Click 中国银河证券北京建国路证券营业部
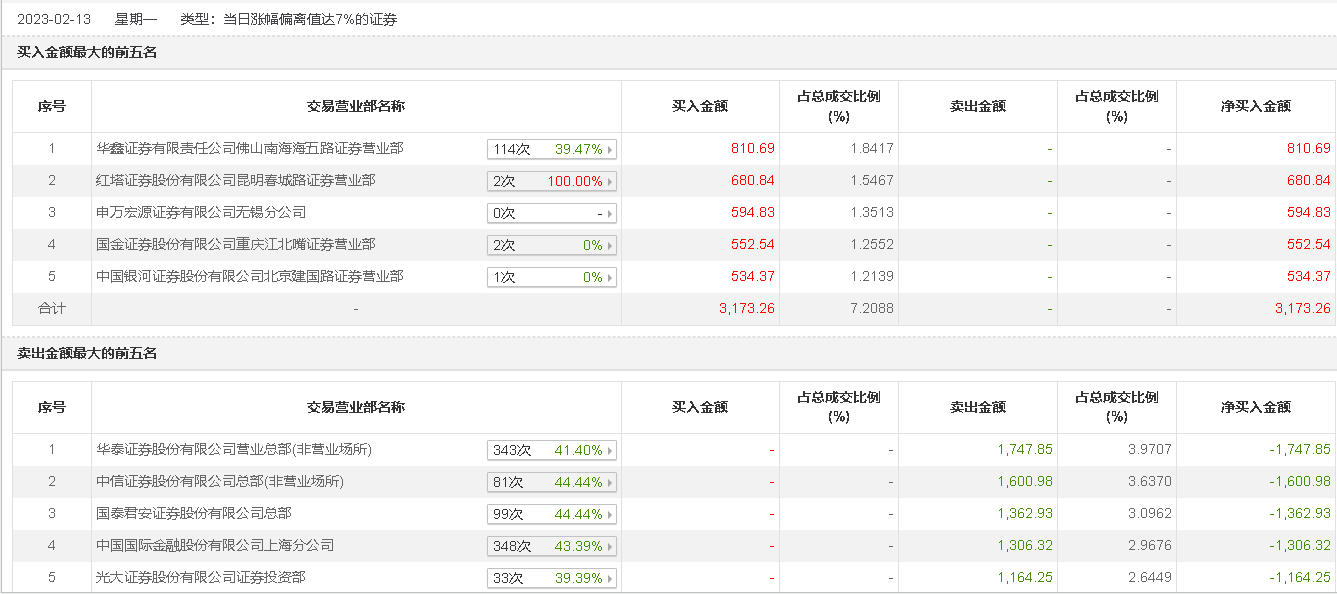This screenshot has height=594, width=1337. pos(249,276)
